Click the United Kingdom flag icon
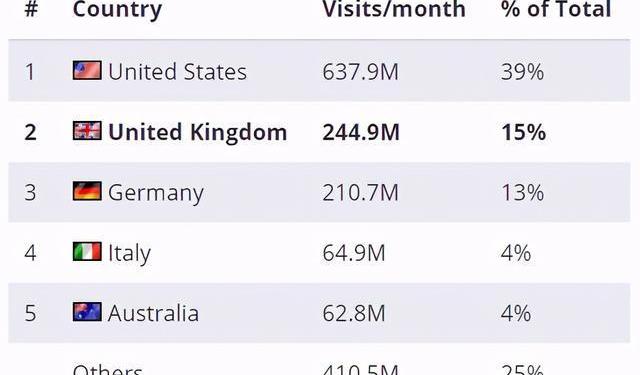 pos(87,131)
